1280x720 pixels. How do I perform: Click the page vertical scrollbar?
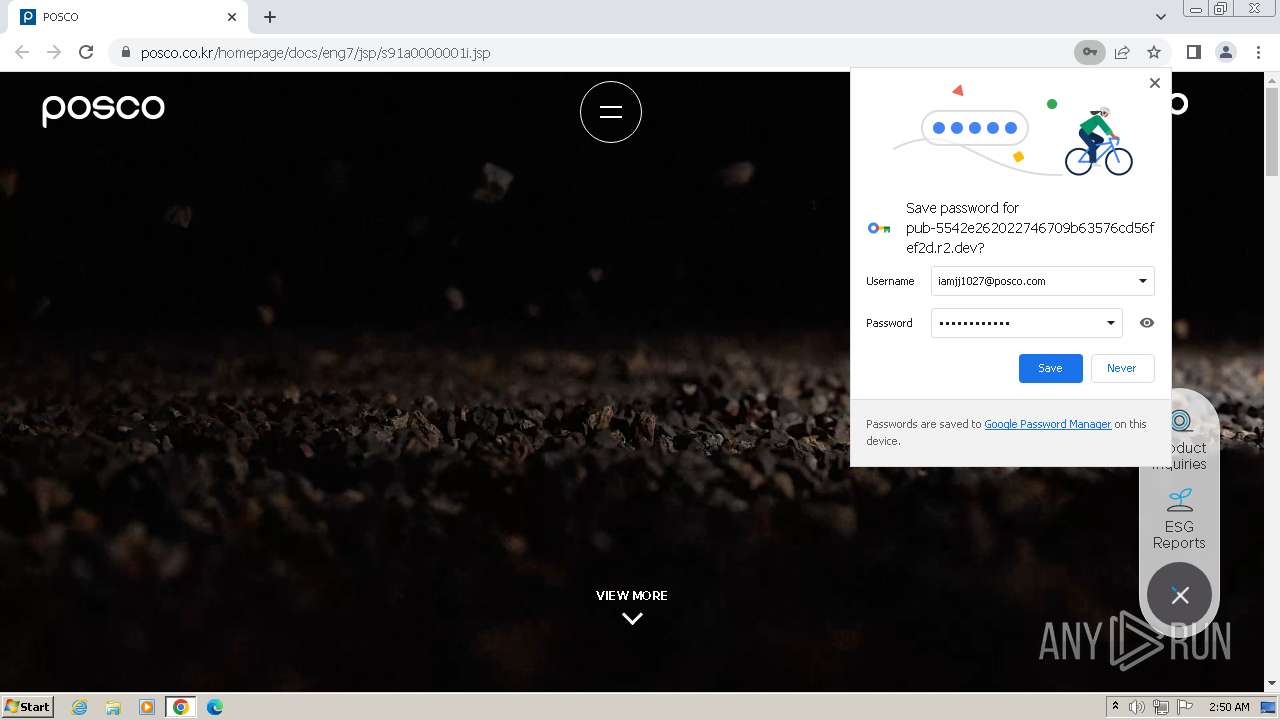pyautogui.click(x=1272, y=130)
